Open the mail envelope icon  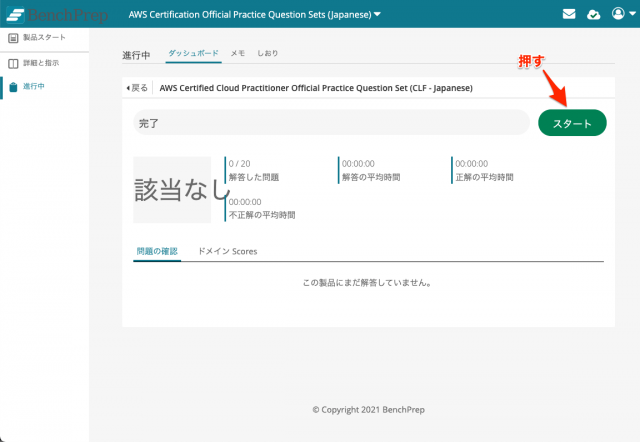pyautogui.click(x=569, y=14)
